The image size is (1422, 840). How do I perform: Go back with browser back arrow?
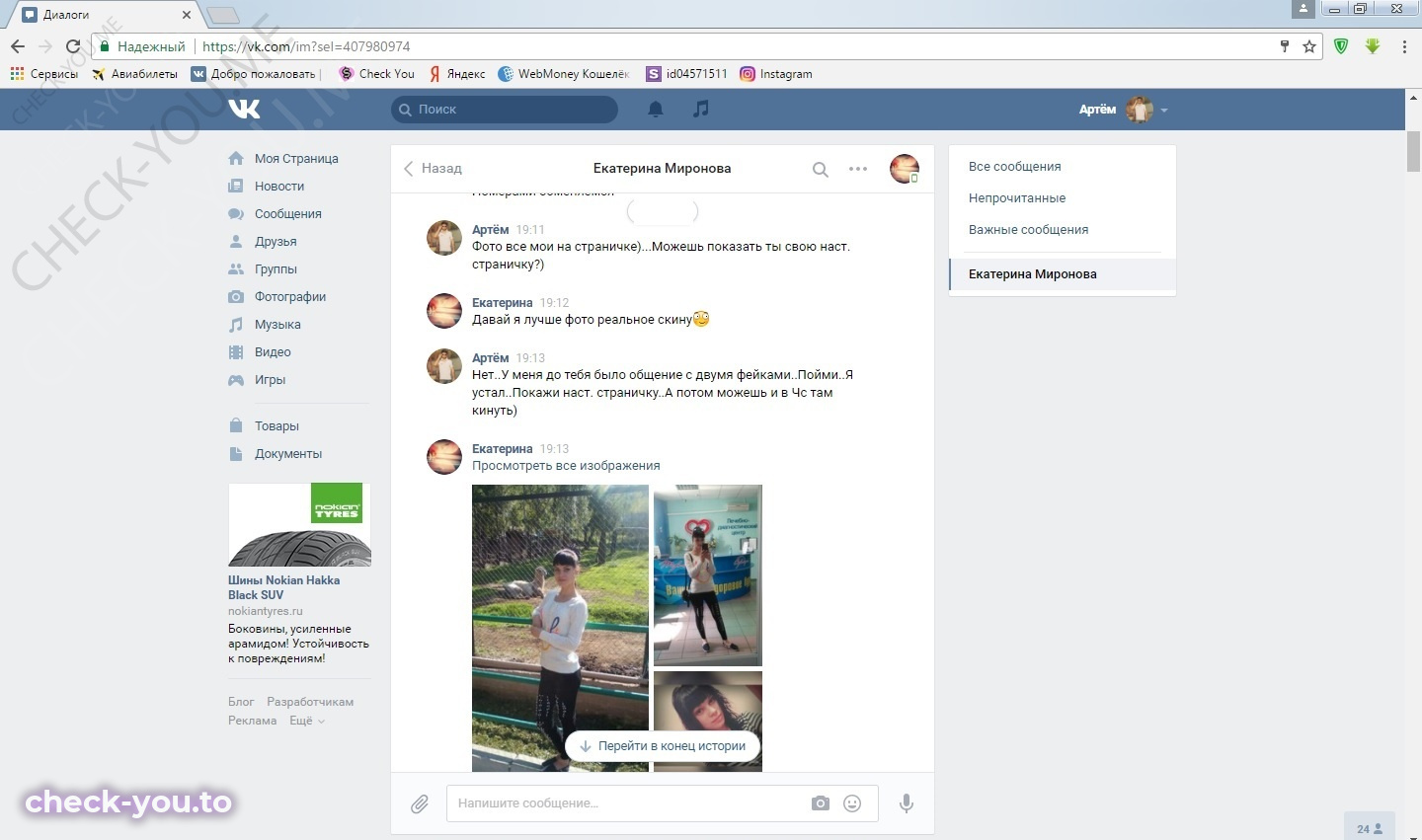(18, 46)
